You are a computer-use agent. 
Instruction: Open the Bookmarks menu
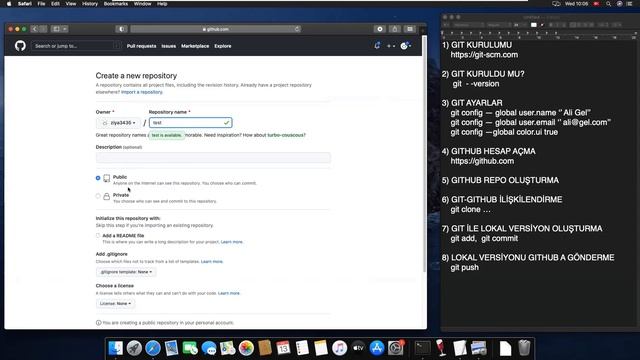(x=116, y=4)
